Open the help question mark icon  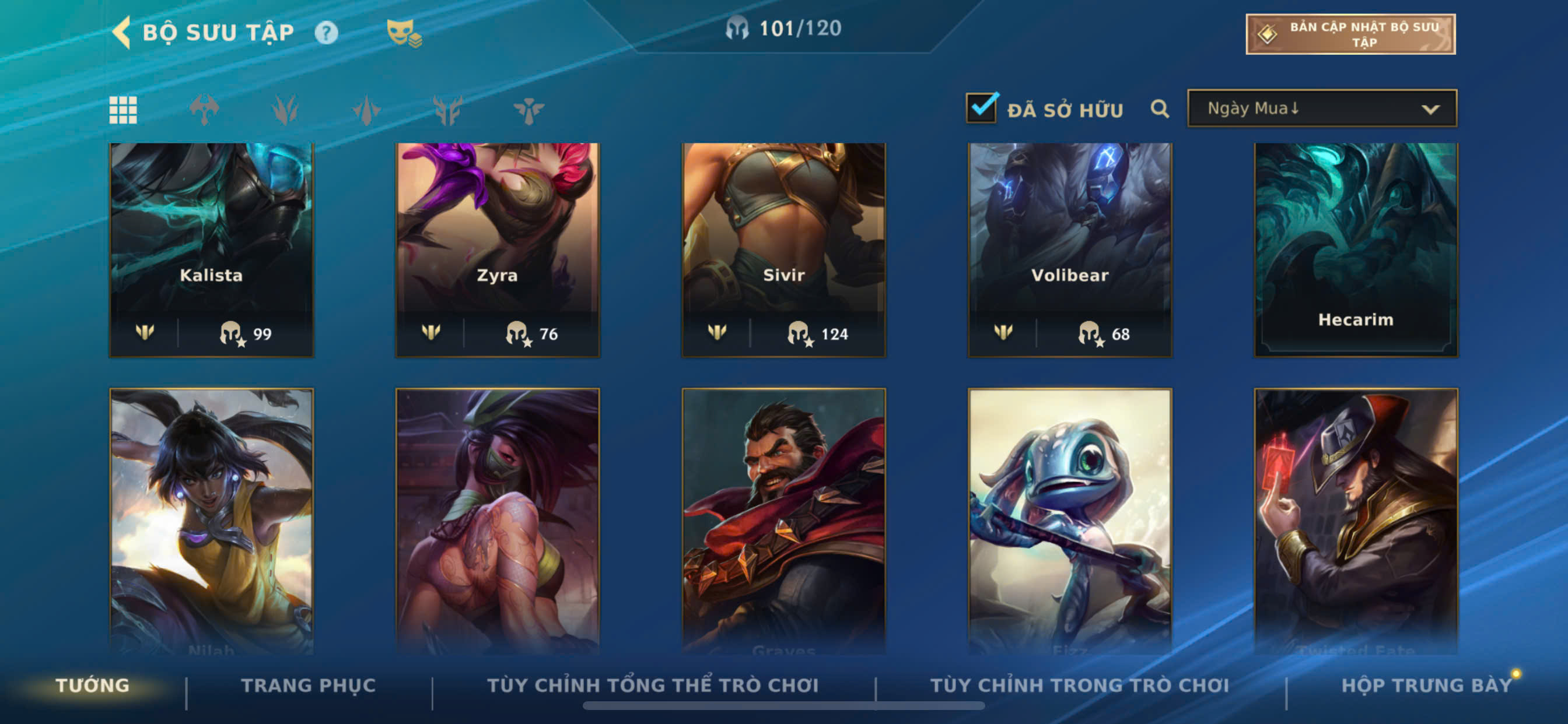[x=326, y=32]
